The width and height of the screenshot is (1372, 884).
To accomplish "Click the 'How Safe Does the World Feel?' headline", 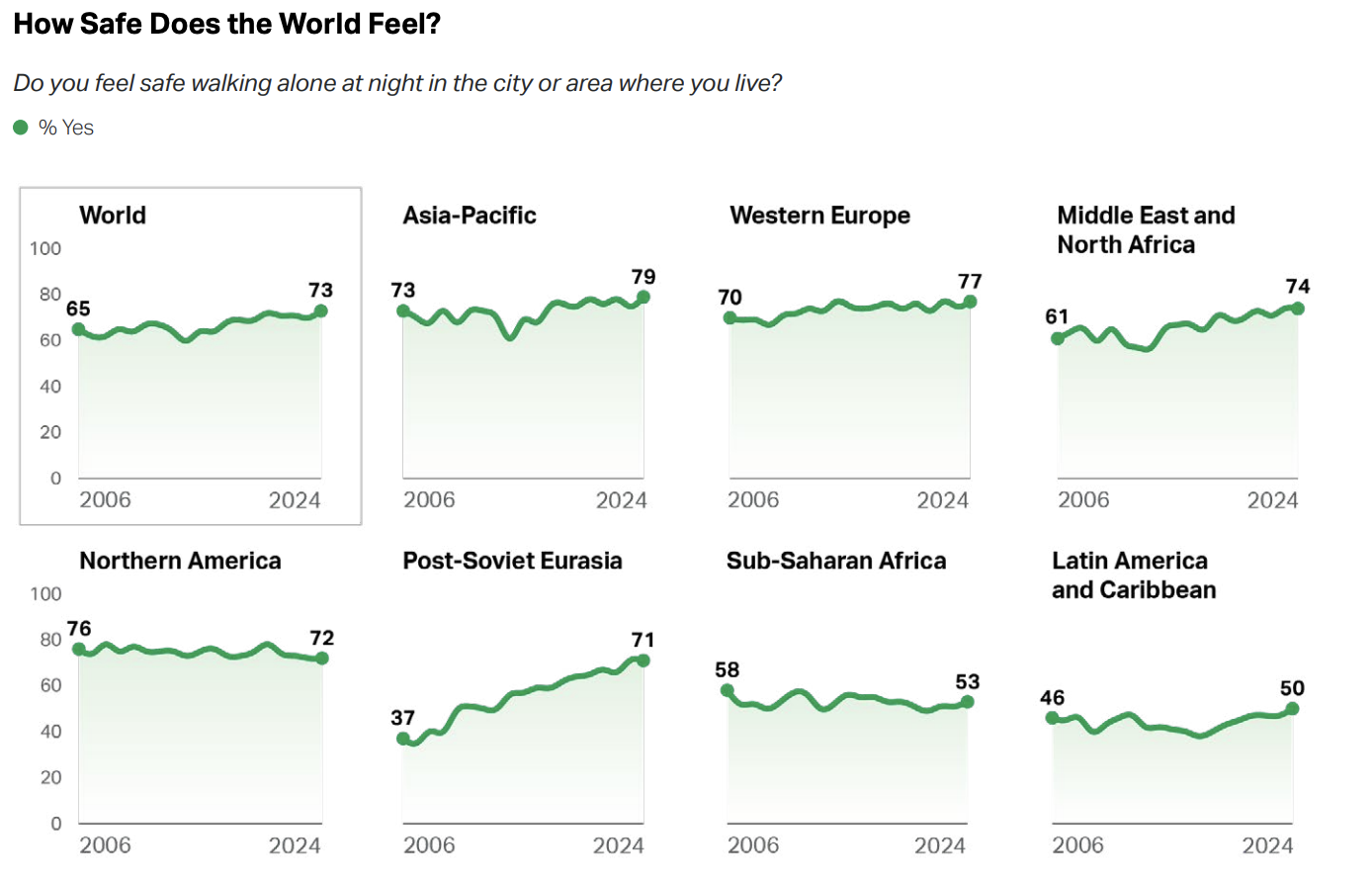I will [226, 24].
